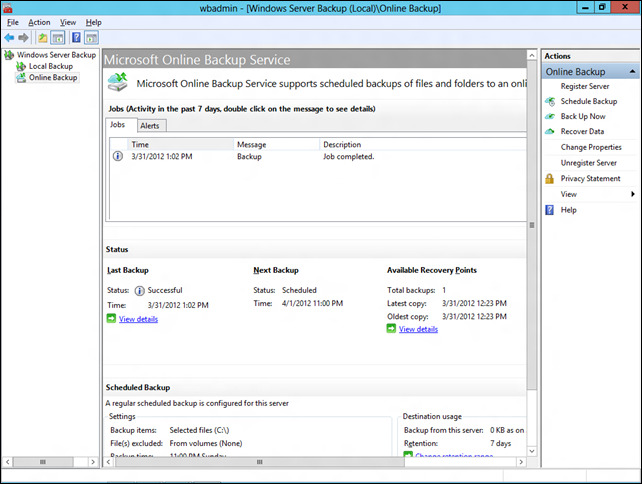Click the Privacy Statement lock icon

550,179
